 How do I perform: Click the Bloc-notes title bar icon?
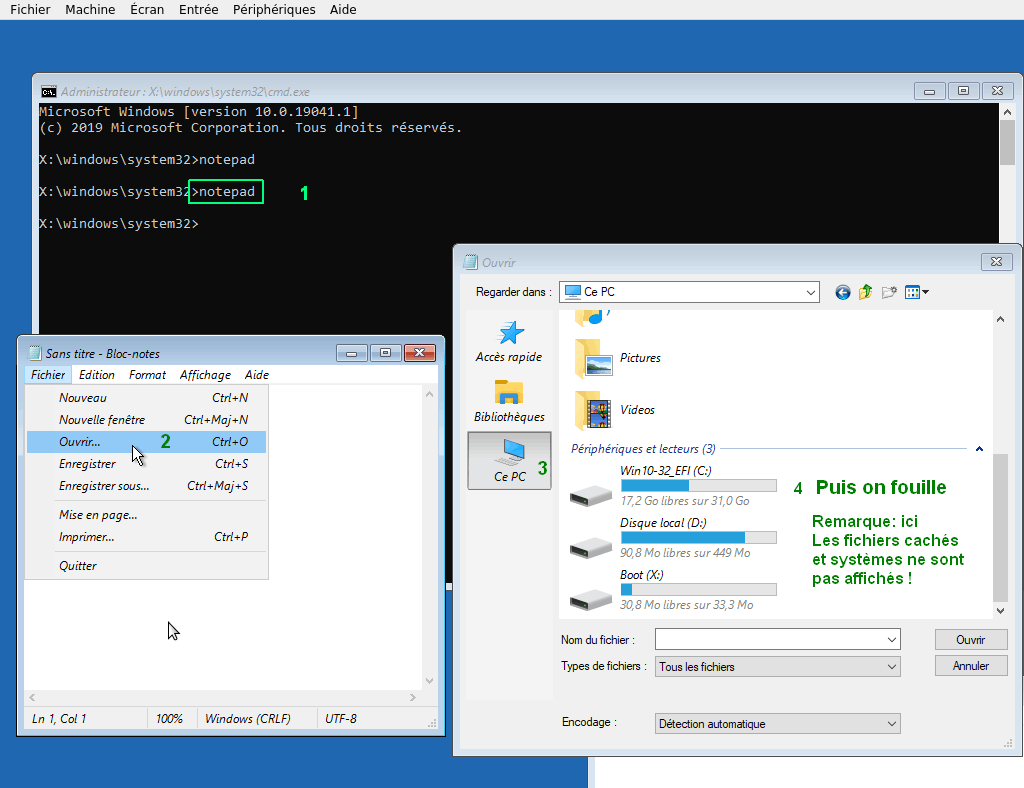tap(35, 353)
